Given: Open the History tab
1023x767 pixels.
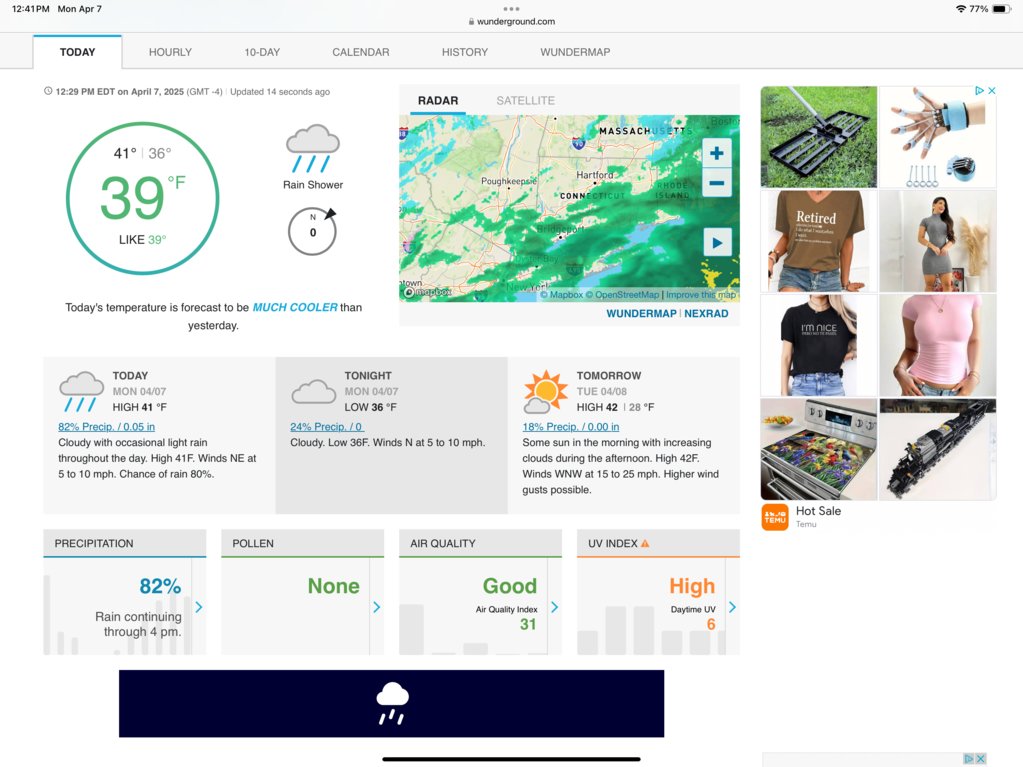Looking at the screenshot, I should 465,52.
